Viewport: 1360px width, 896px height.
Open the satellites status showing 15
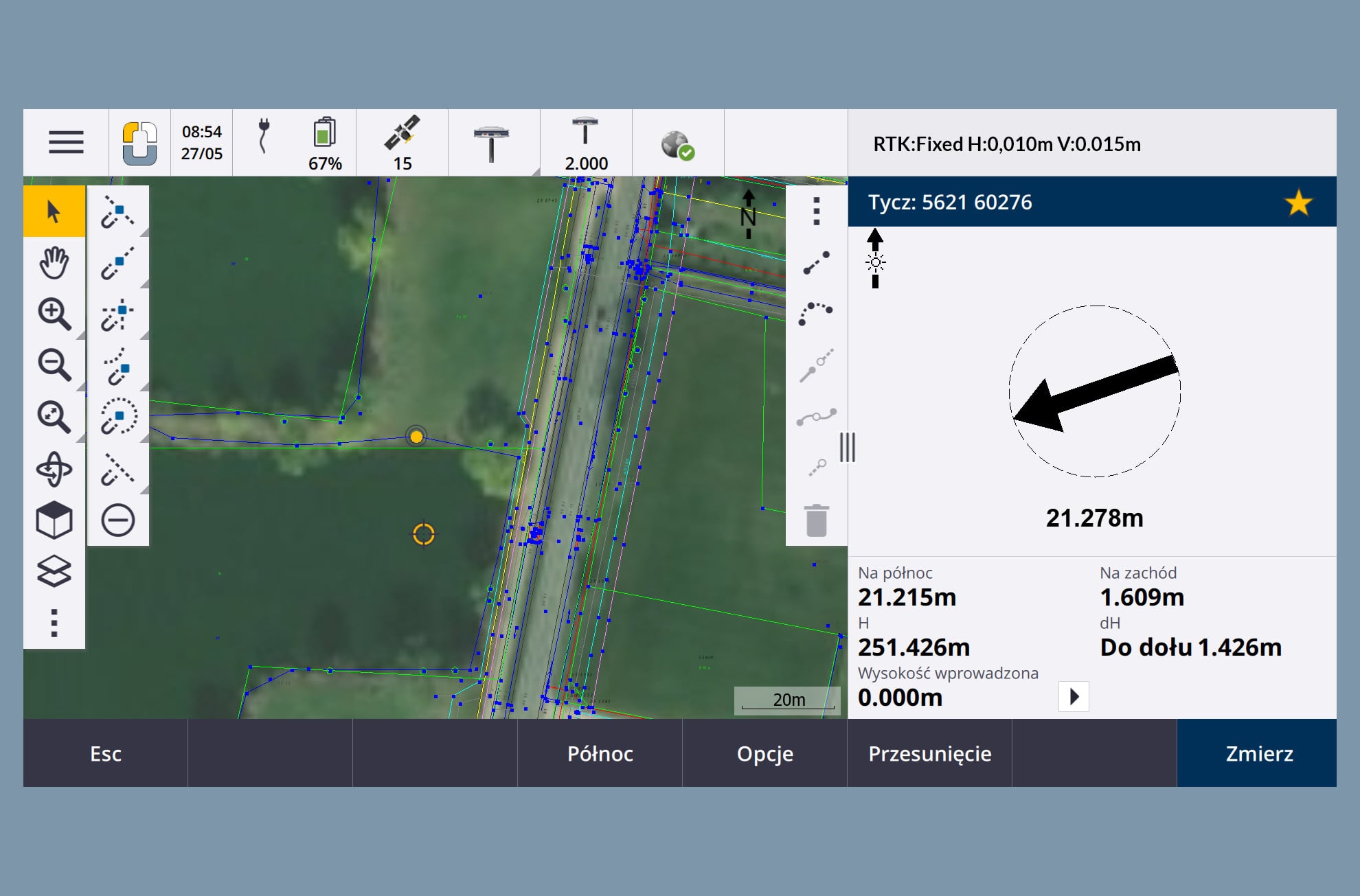(x=402, y=143)
